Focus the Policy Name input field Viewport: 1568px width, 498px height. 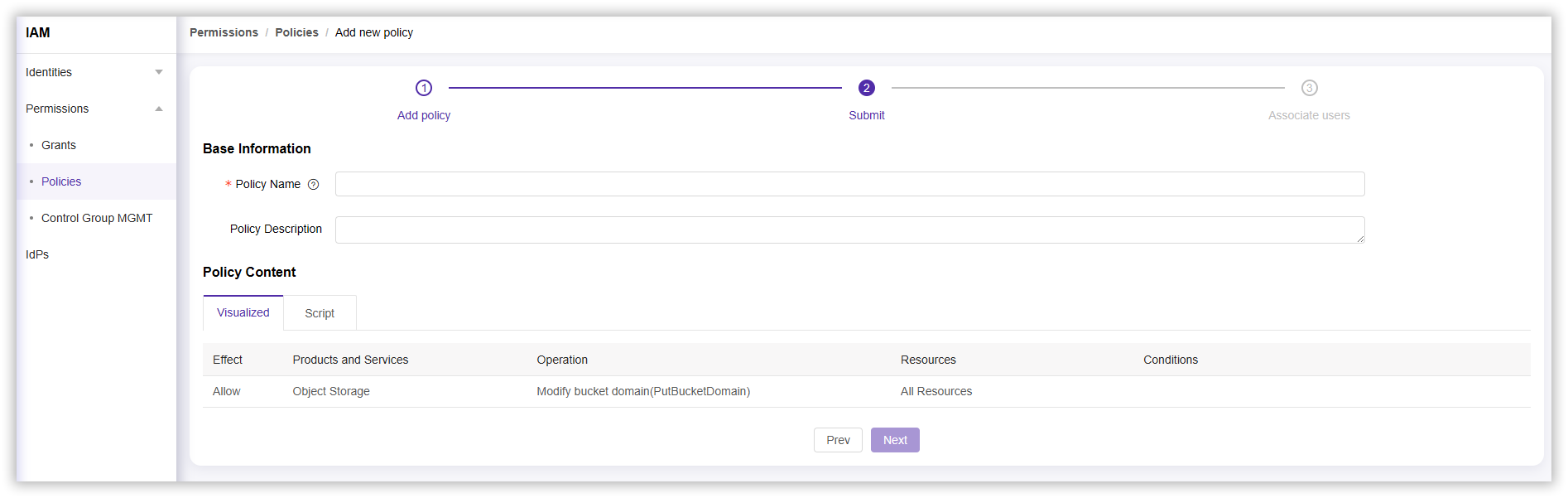[x=849, y=184]
